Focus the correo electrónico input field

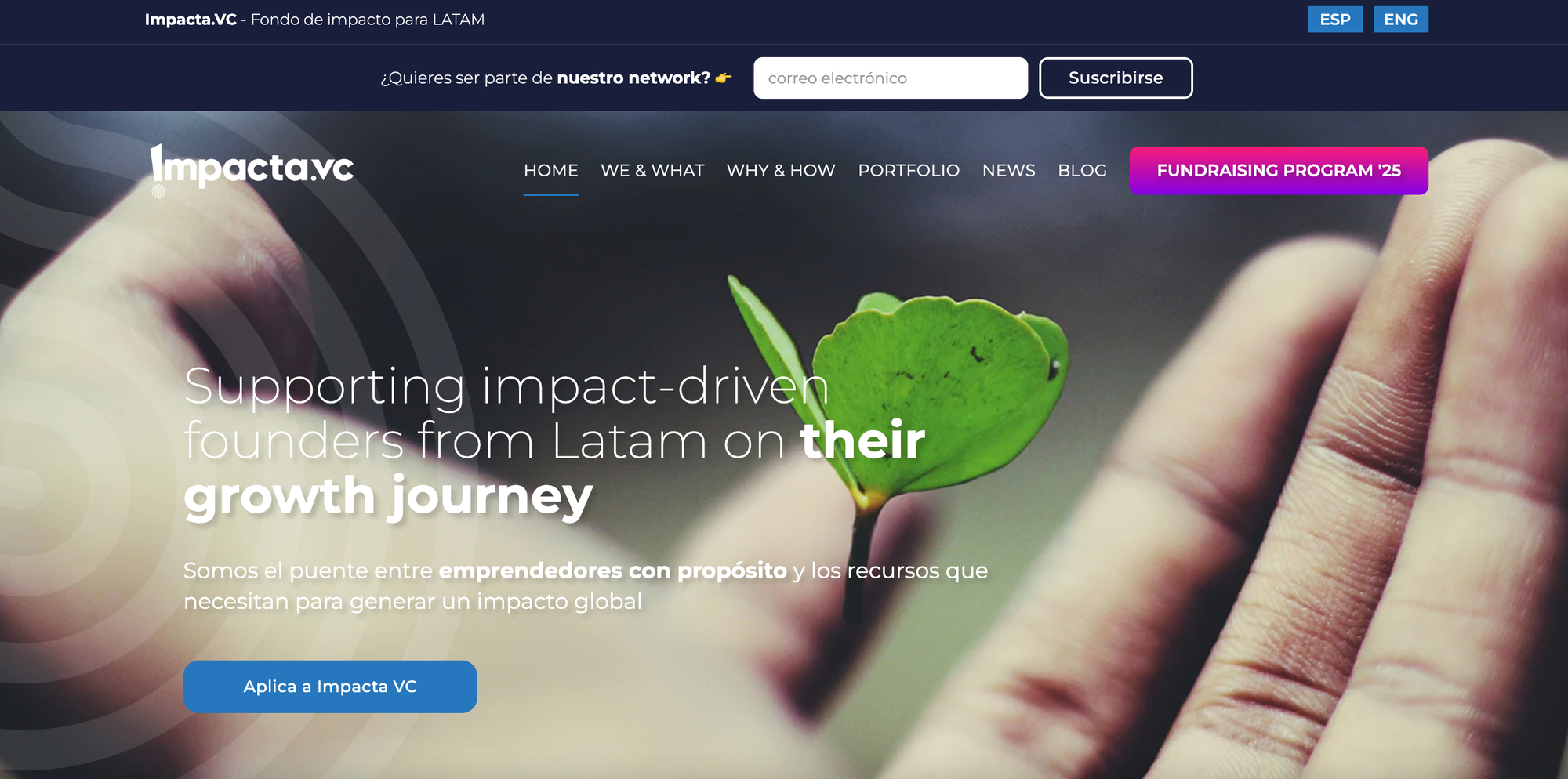(x=891, y=78)
